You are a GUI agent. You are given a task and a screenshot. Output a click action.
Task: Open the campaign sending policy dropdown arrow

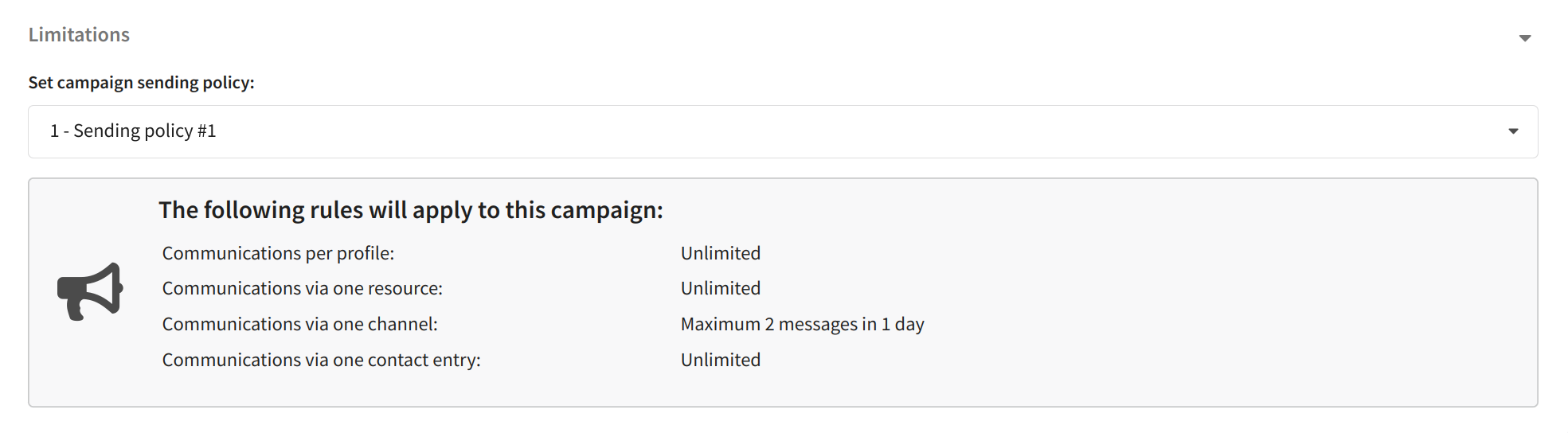pyautogui.click(x=1513, y=131)
